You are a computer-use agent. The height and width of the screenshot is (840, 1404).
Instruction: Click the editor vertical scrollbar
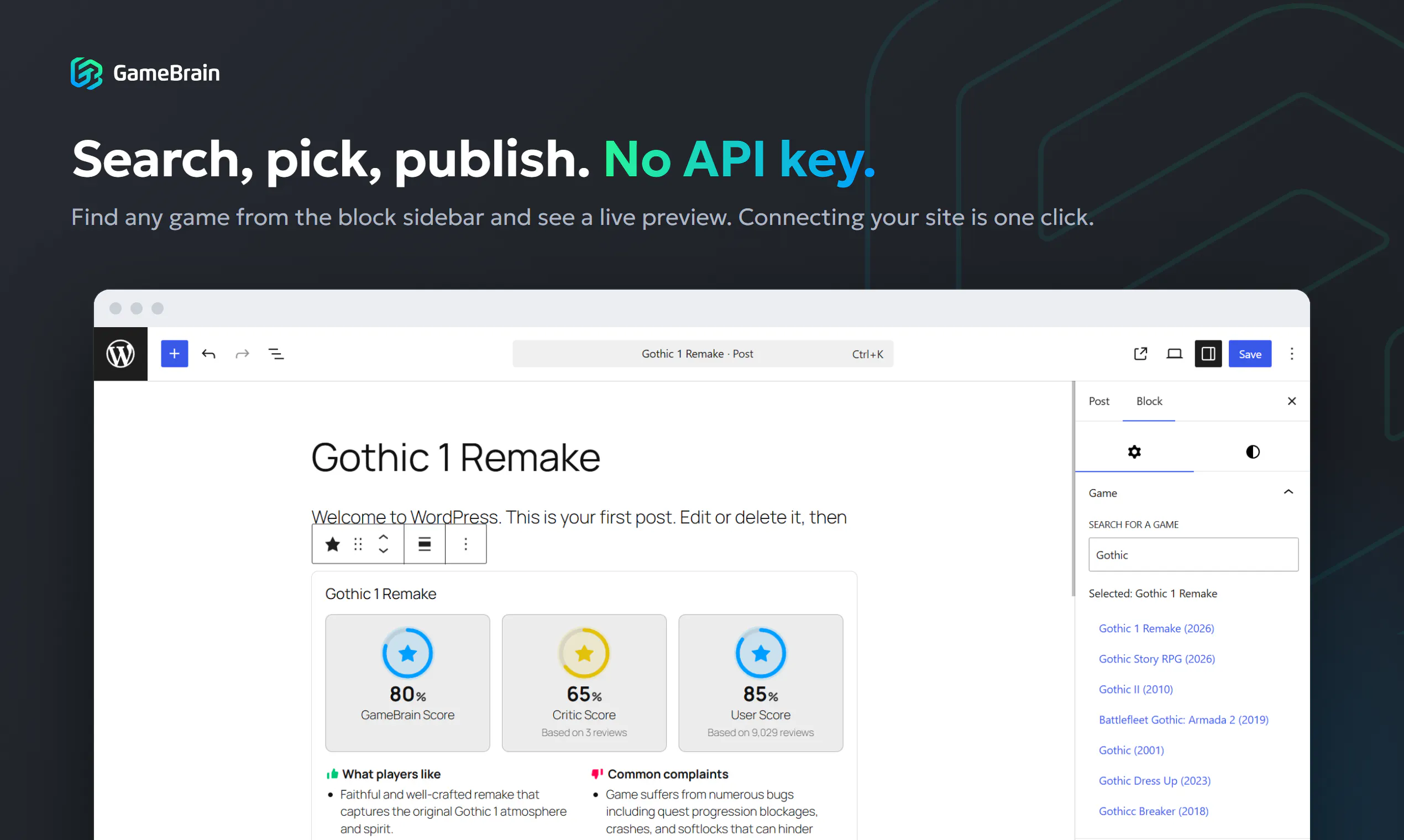(x=1073, y=489)
